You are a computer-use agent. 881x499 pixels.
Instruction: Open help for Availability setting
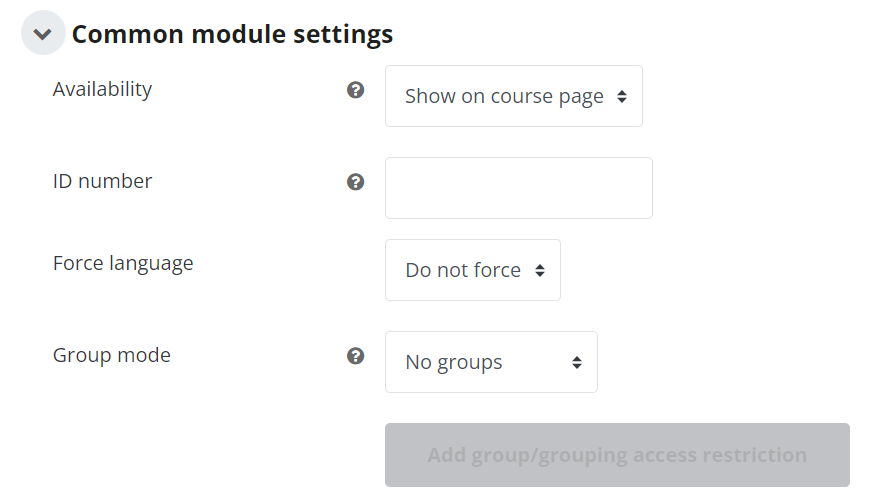pos(355,89)
